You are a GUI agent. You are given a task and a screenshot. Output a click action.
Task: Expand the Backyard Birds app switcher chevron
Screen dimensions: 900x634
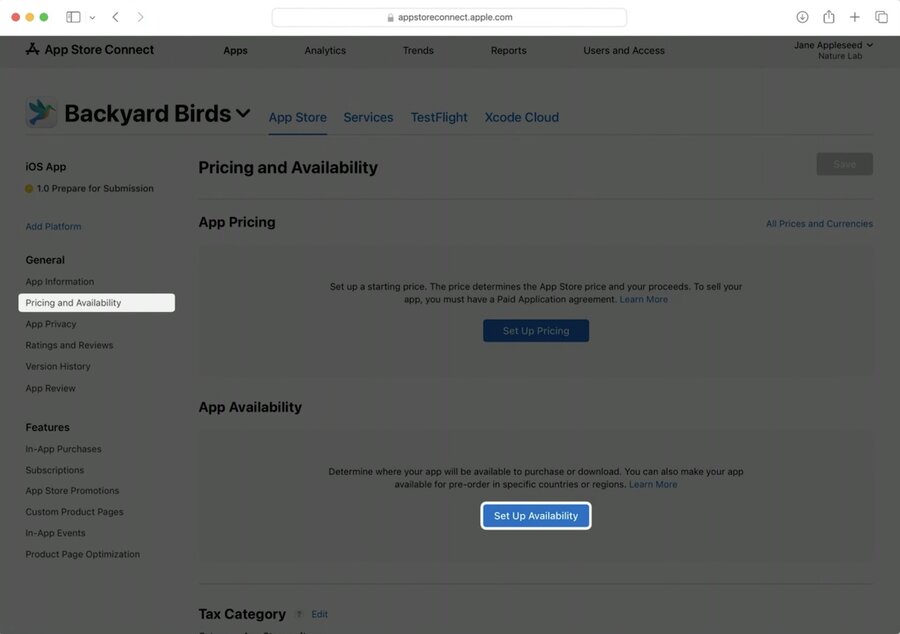(243, 113)
